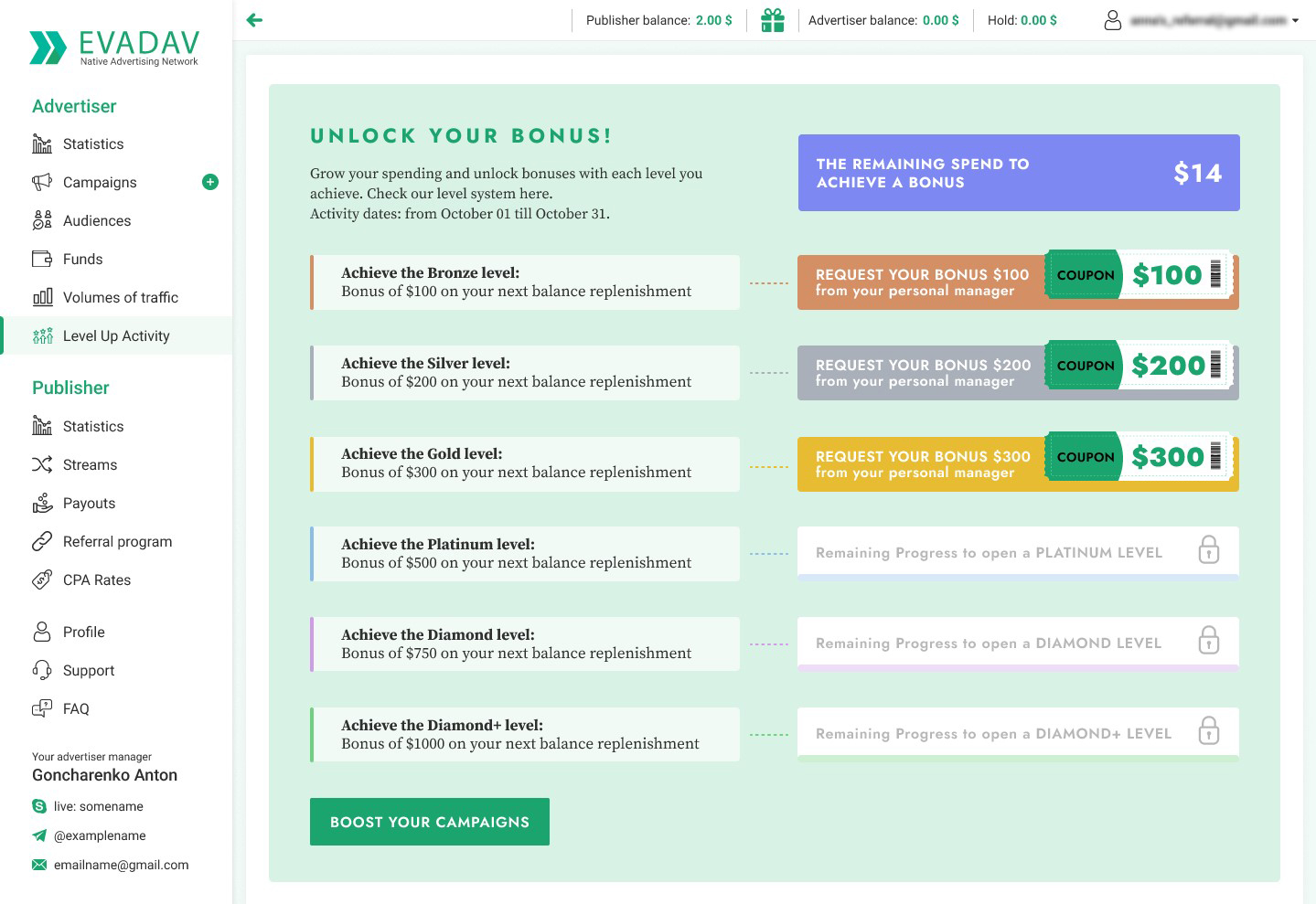
Task: Request the $100 Bronze bonus coupon
Action: pos(1017,282)
